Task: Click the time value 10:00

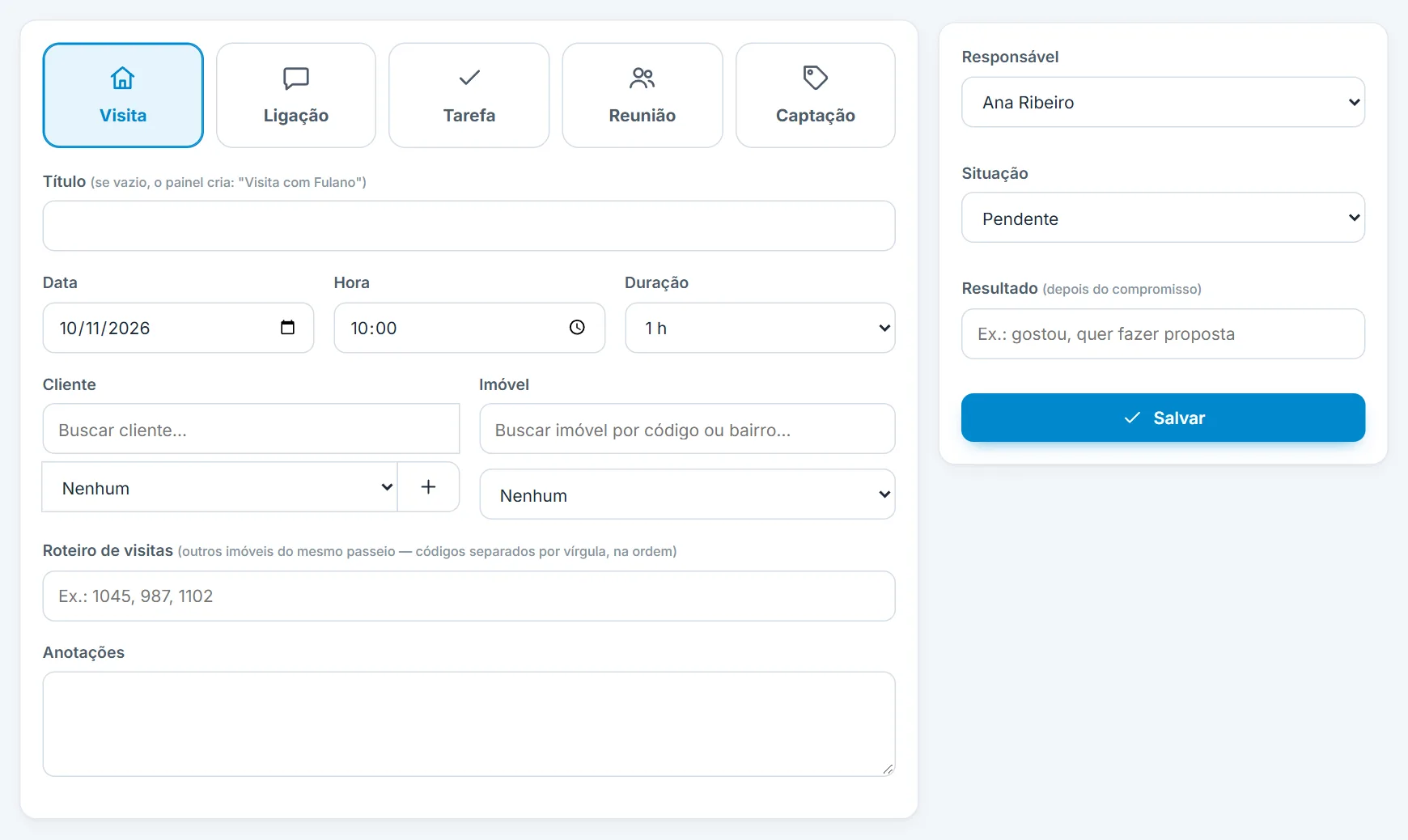Action: pyautogui.click(x=374, y=328)
